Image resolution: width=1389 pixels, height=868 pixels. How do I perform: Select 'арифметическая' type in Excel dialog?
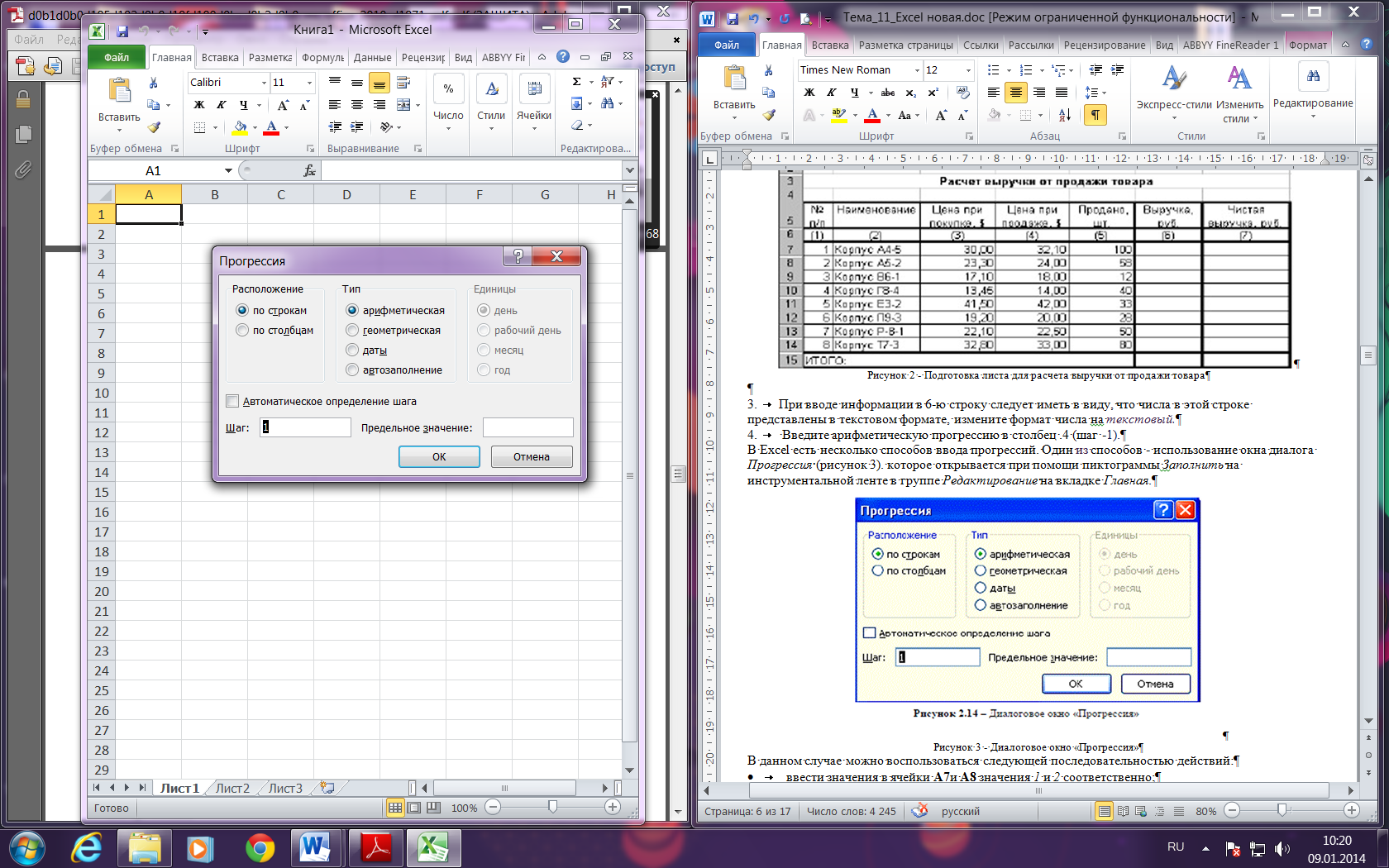[x=352, y=310]
